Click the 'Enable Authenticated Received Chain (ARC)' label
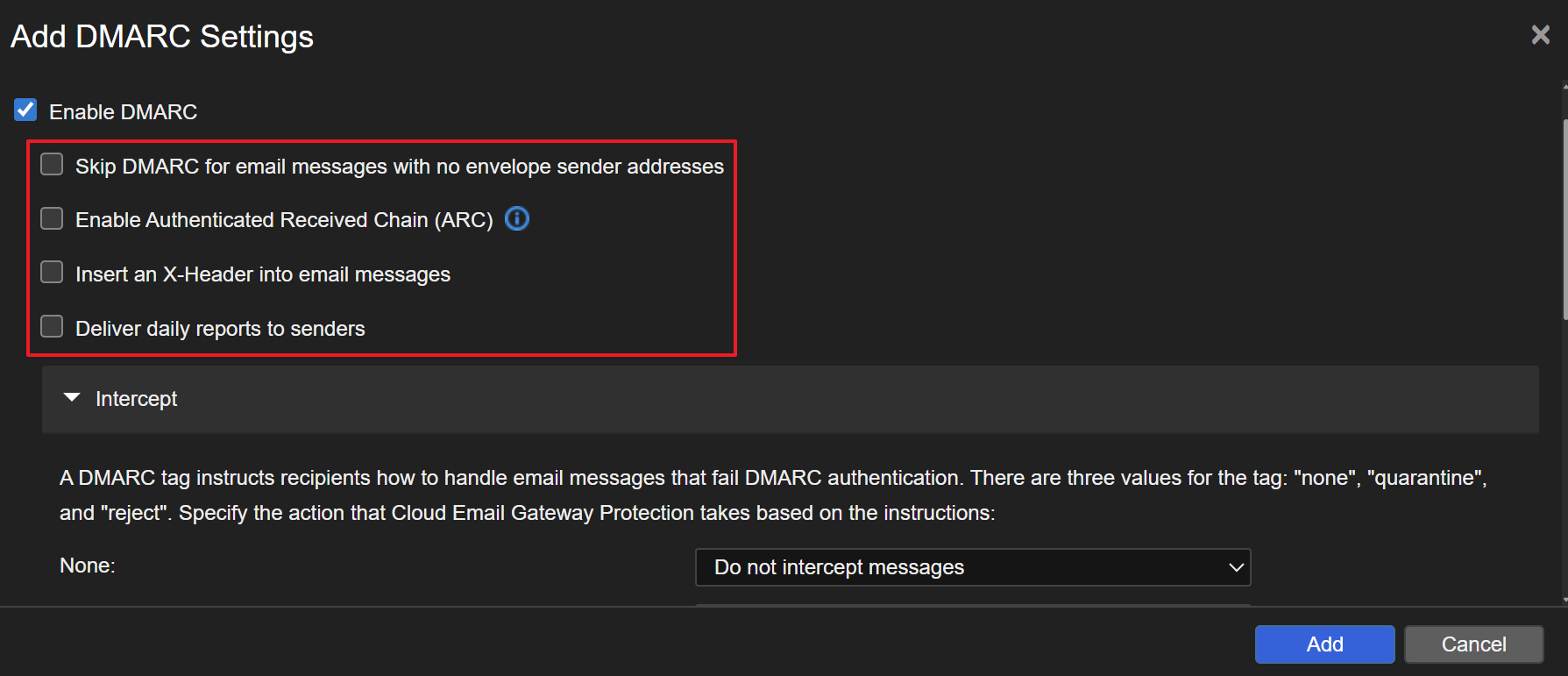Image resolution: width=1568 pixels, height=676 pixels. 284,220
